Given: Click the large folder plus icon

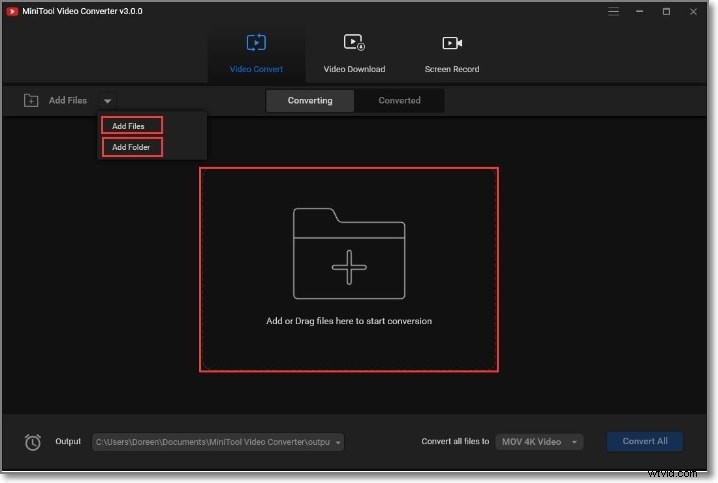Looking at the screenshot, I should tap(349, 253).
